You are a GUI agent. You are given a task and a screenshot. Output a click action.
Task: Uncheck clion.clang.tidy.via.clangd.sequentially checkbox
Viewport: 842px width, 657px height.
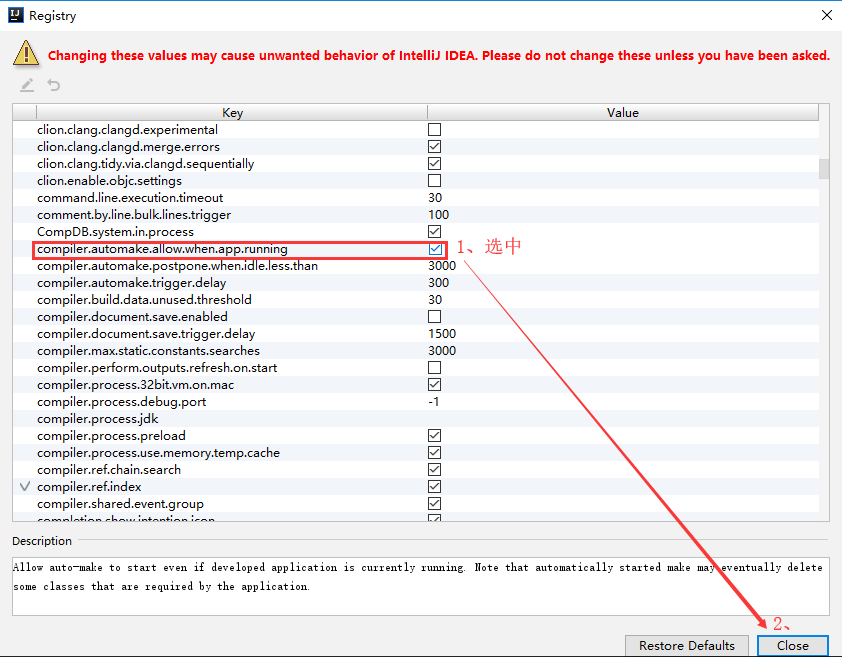(x=434, y=163)
